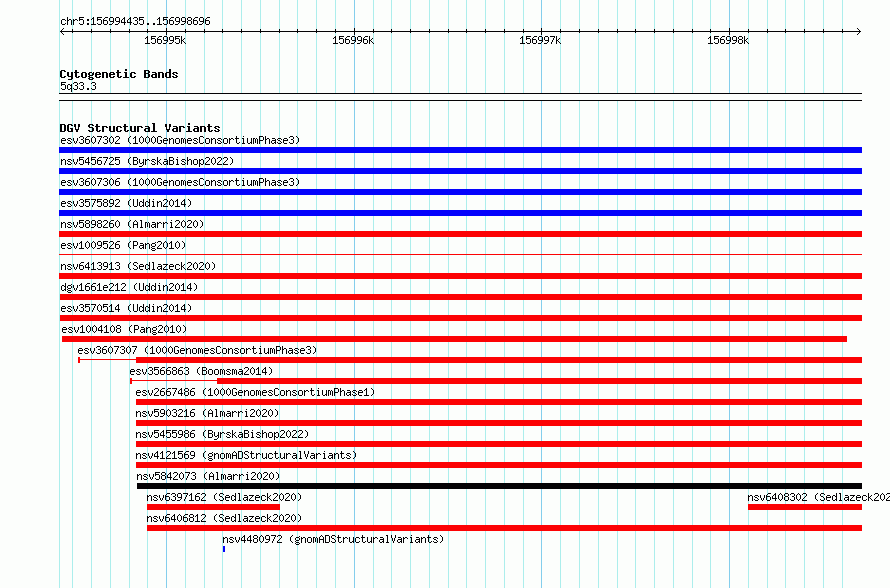Click tiny blue marker of nsv4480972
Image resolution: width=890 pixels, height=588 pixels.
224,549
